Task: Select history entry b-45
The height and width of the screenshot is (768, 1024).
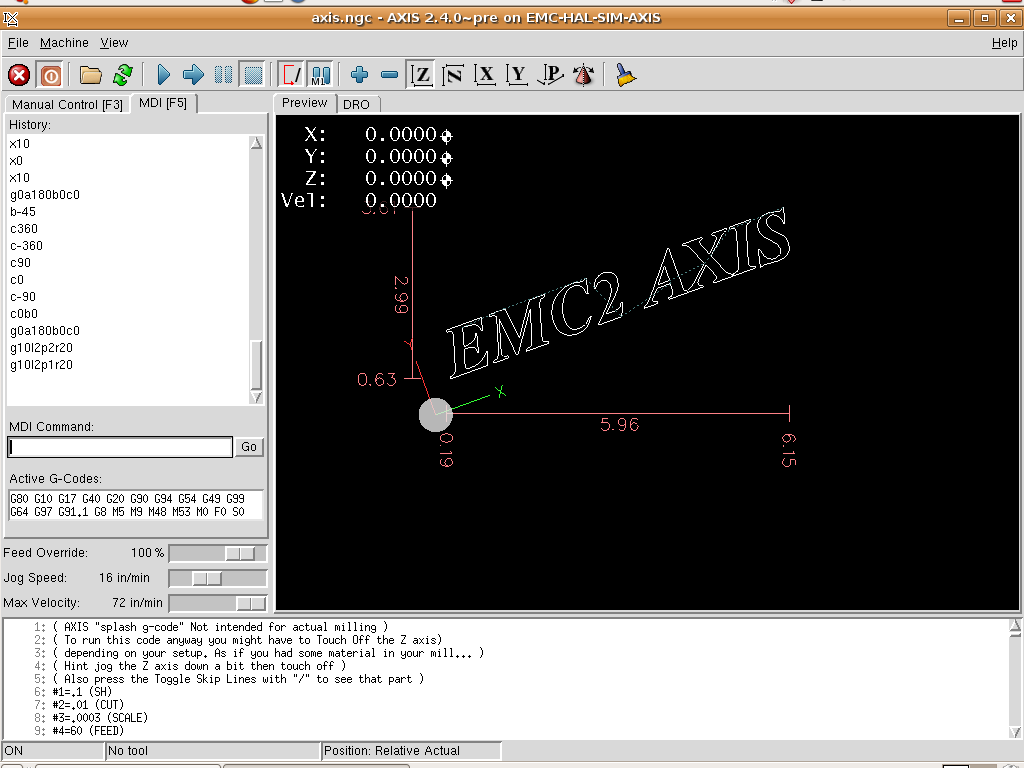Action: click(x=23, y=212)
